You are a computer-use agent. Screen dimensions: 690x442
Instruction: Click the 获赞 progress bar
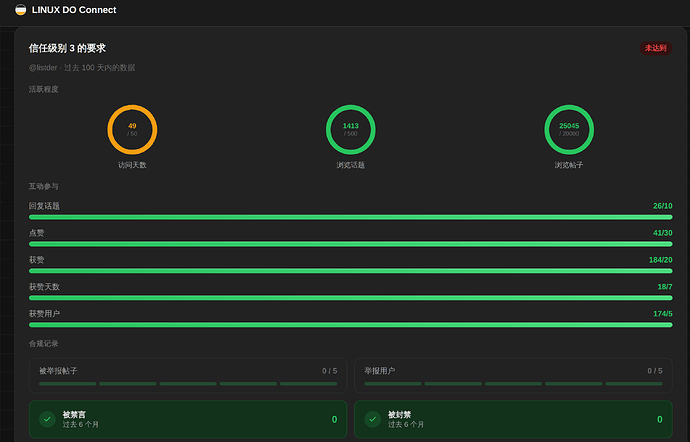tap(351, 271)
